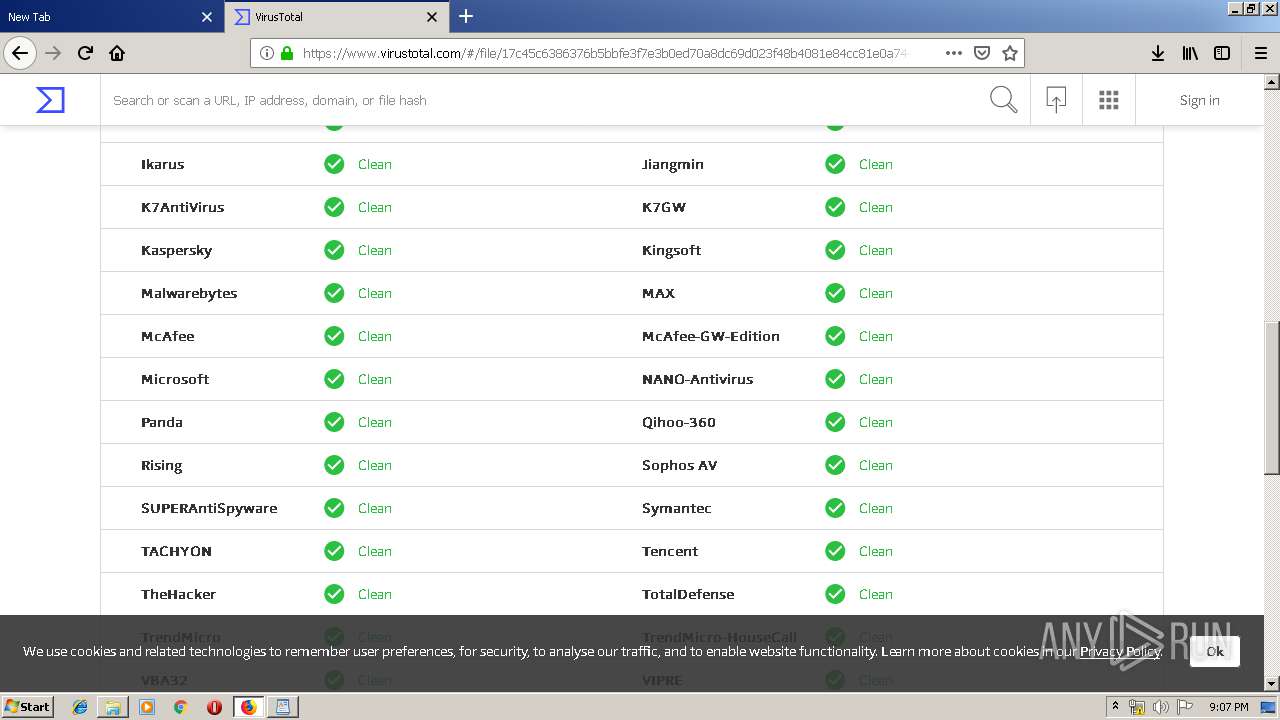The height and width of the screenshot is (720, 1280).
Task: Dismiss cookie banner with Ok button
Action: pos(1215,651)
